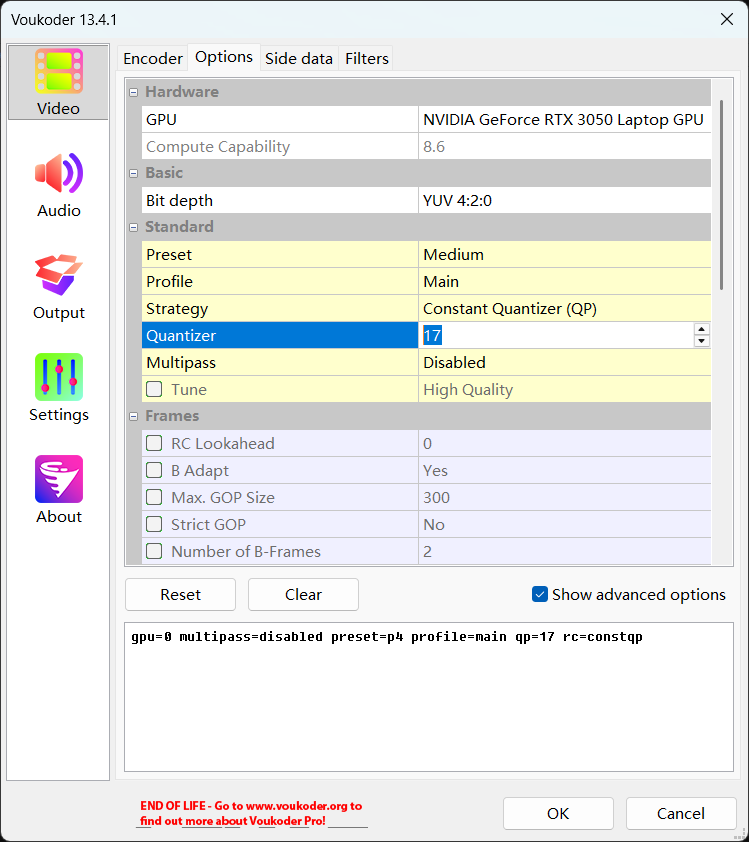
Task: Open the About section icon
Action: coord(59,479)
